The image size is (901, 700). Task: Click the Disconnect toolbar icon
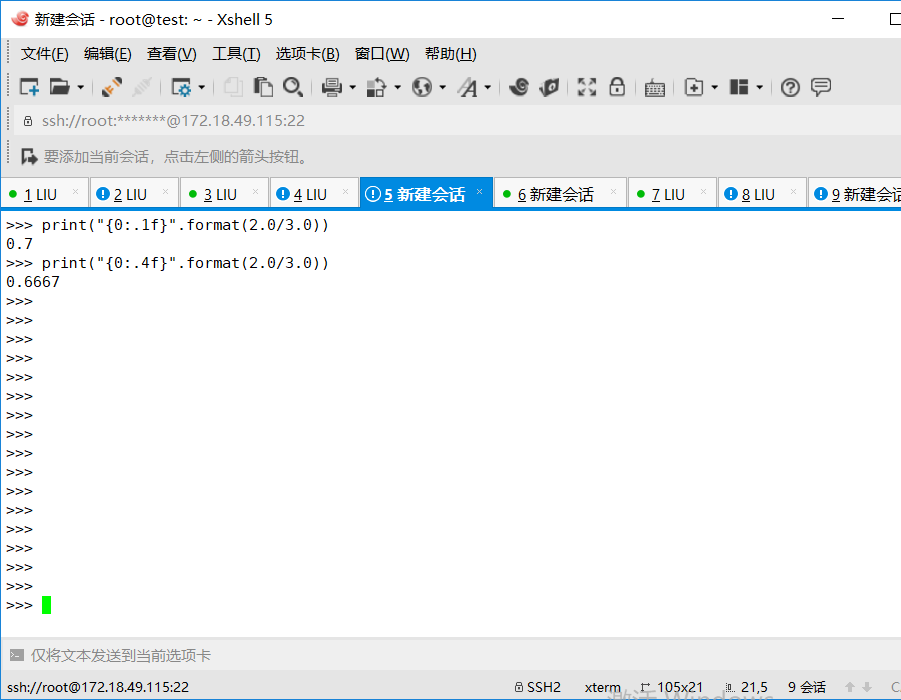142,87
